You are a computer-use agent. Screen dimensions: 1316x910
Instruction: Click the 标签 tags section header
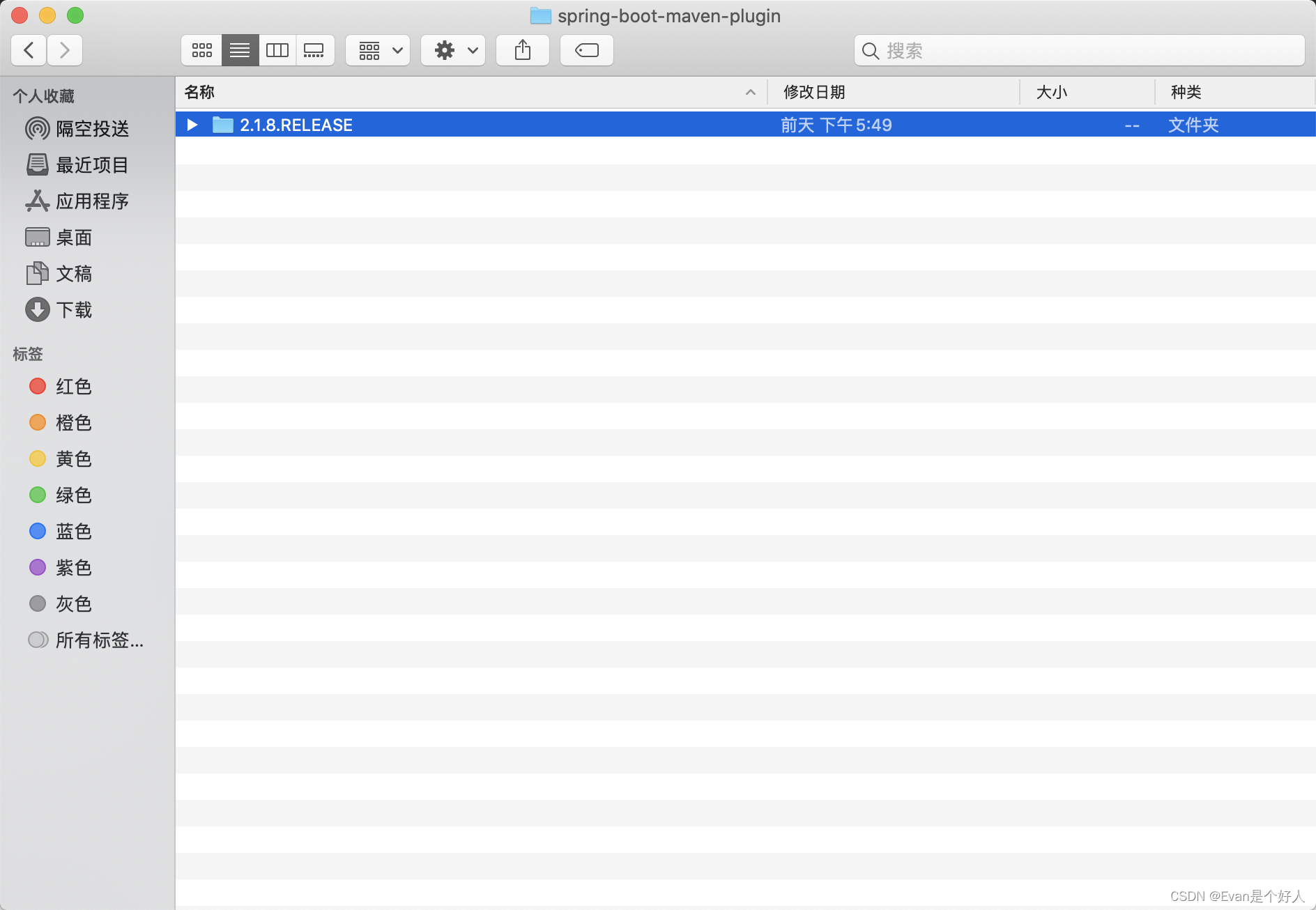click(x=28, y=354)
